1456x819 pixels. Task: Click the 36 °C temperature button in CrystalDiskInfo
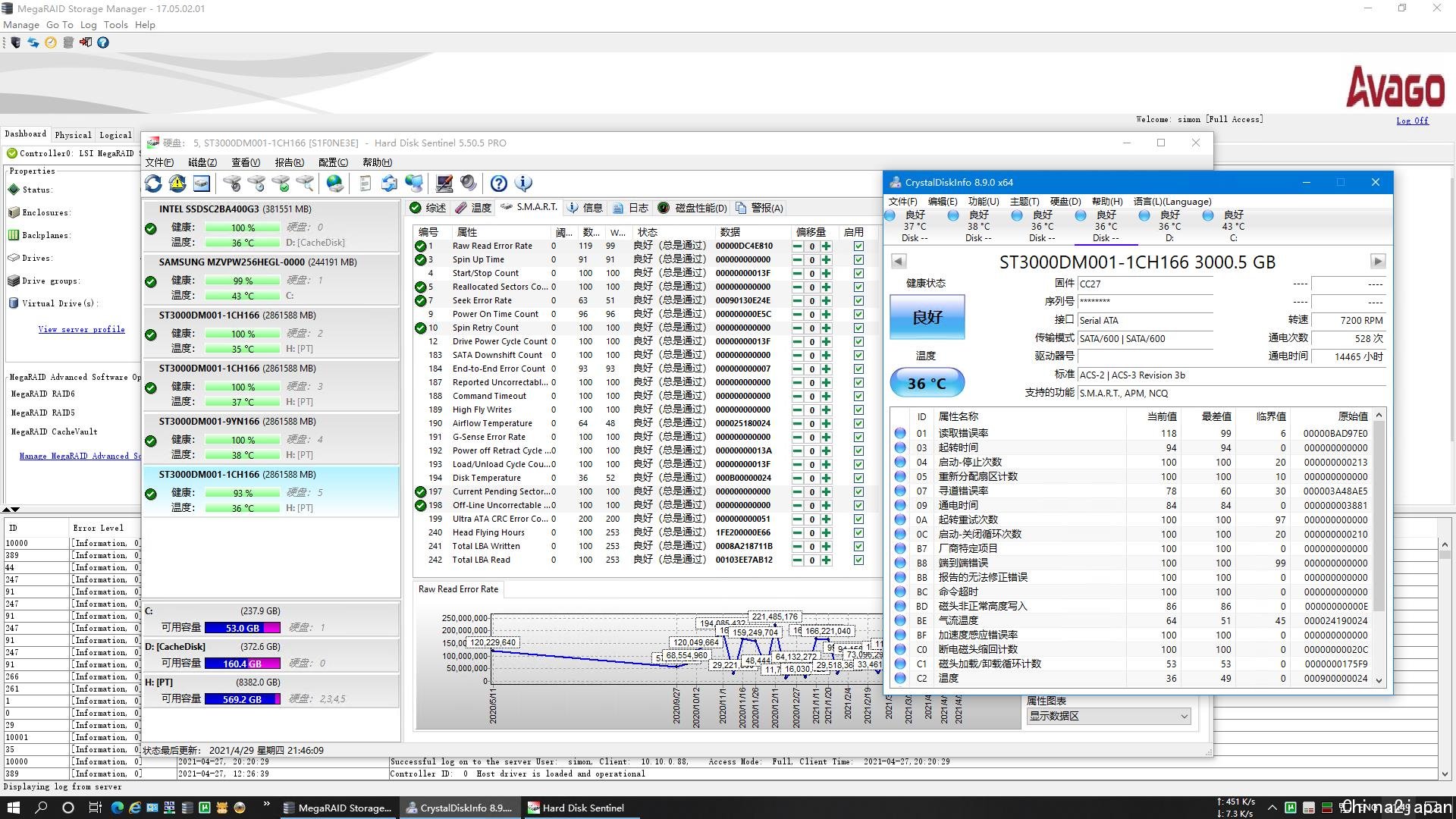tap(927, 383)
